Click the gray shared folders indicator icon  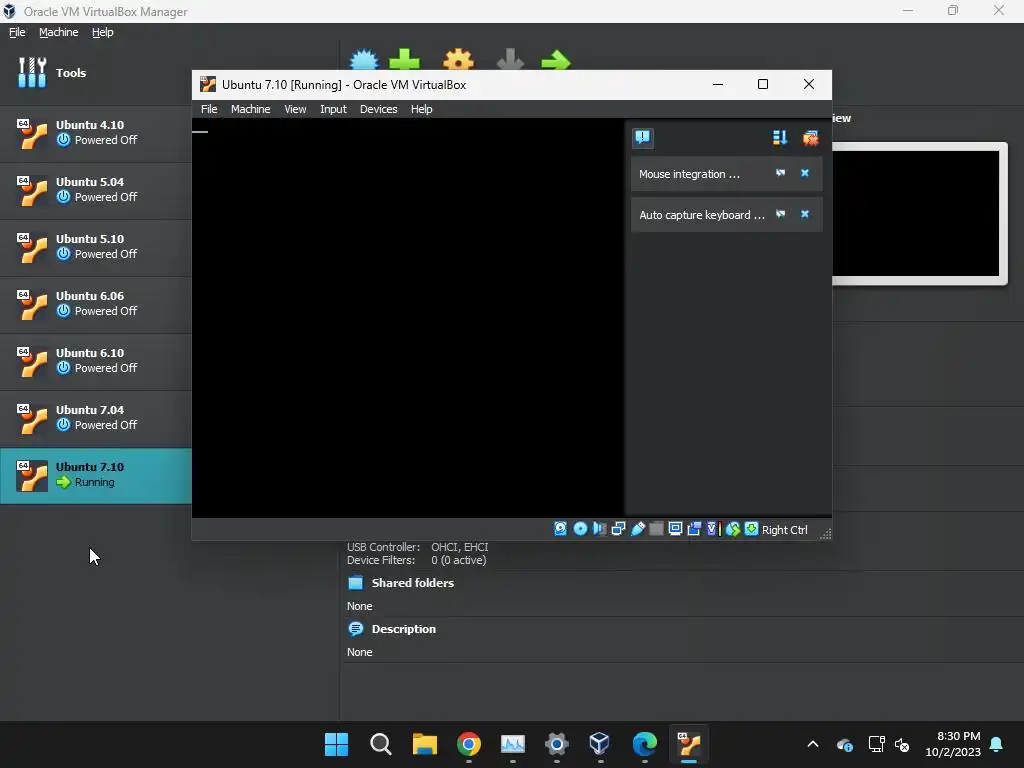pyautogui.click(x=656, y=529)
